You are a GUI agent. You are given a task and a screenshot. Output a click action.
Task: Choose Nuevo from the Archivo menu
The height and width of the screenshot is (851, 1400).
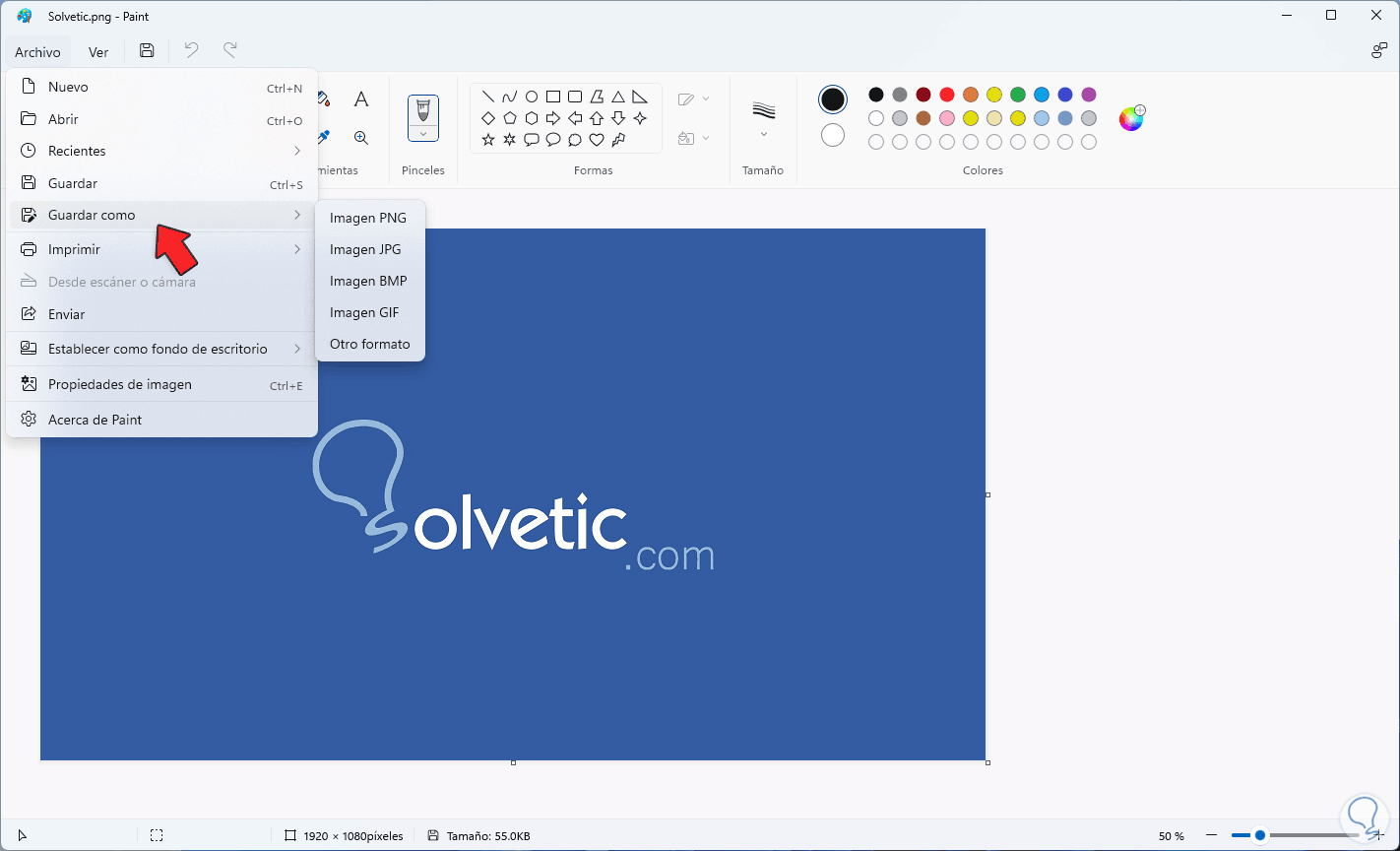coord(161,88)
